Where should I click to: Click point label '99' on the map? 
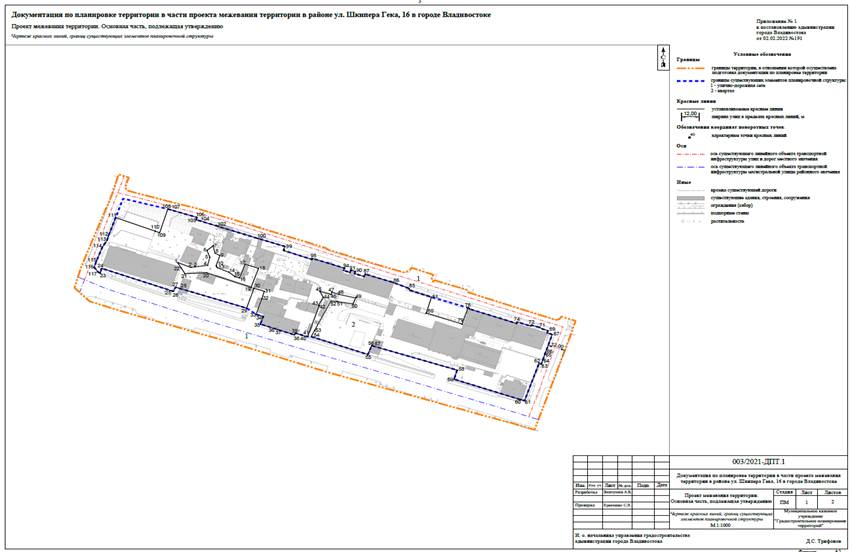(x=289, y=247)
